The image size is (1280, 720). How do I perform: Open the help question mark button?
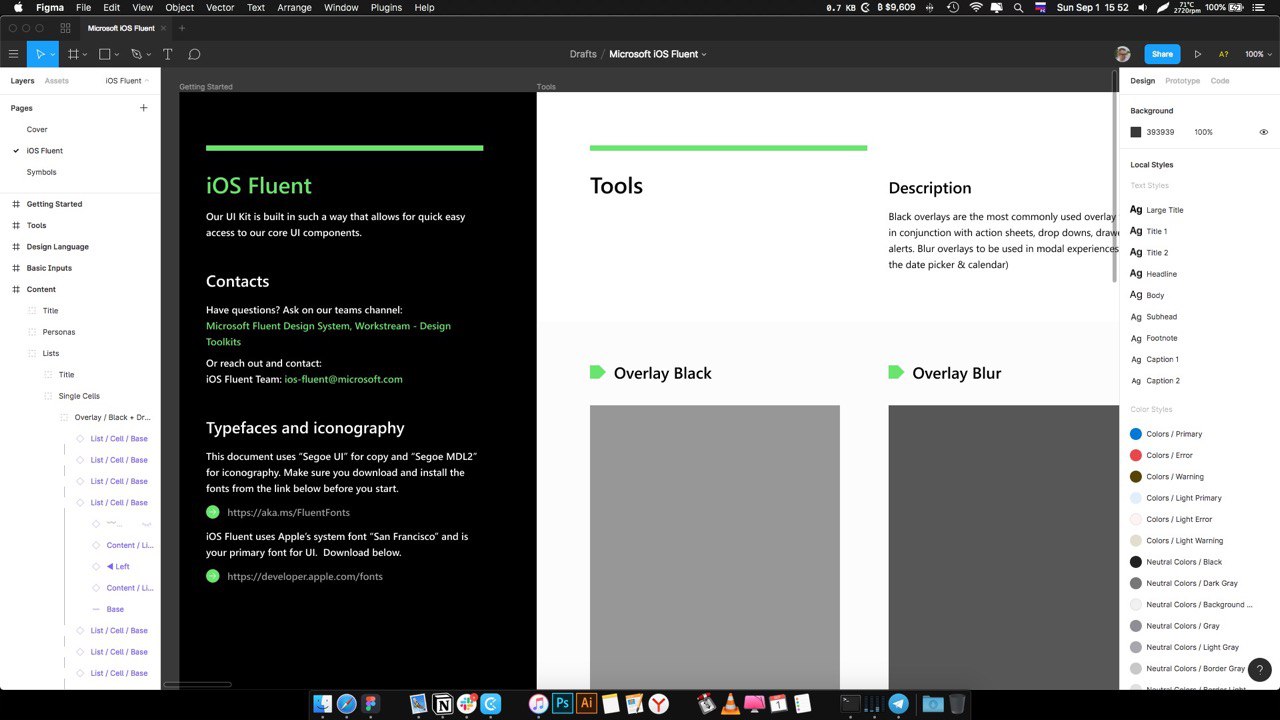1260,670
